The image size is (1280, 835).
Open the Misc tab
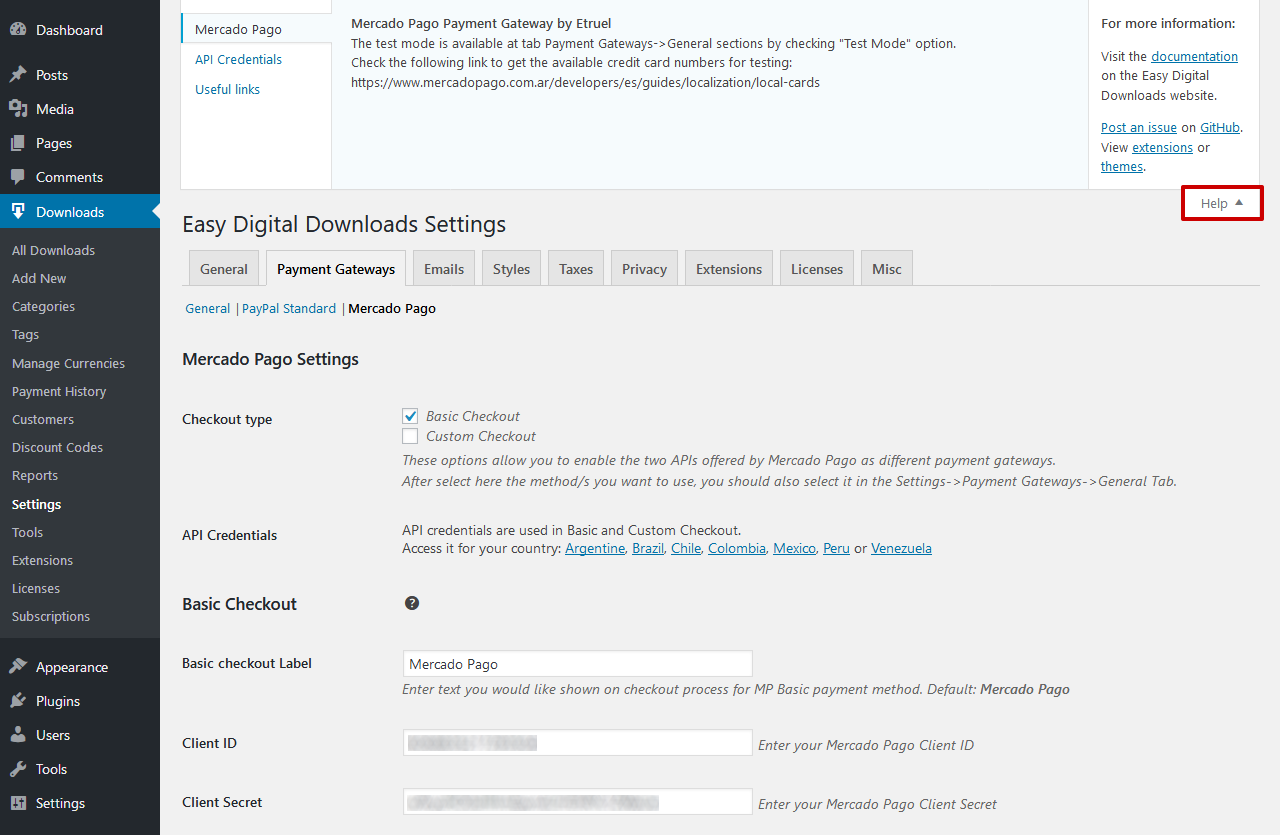[887, 269]
